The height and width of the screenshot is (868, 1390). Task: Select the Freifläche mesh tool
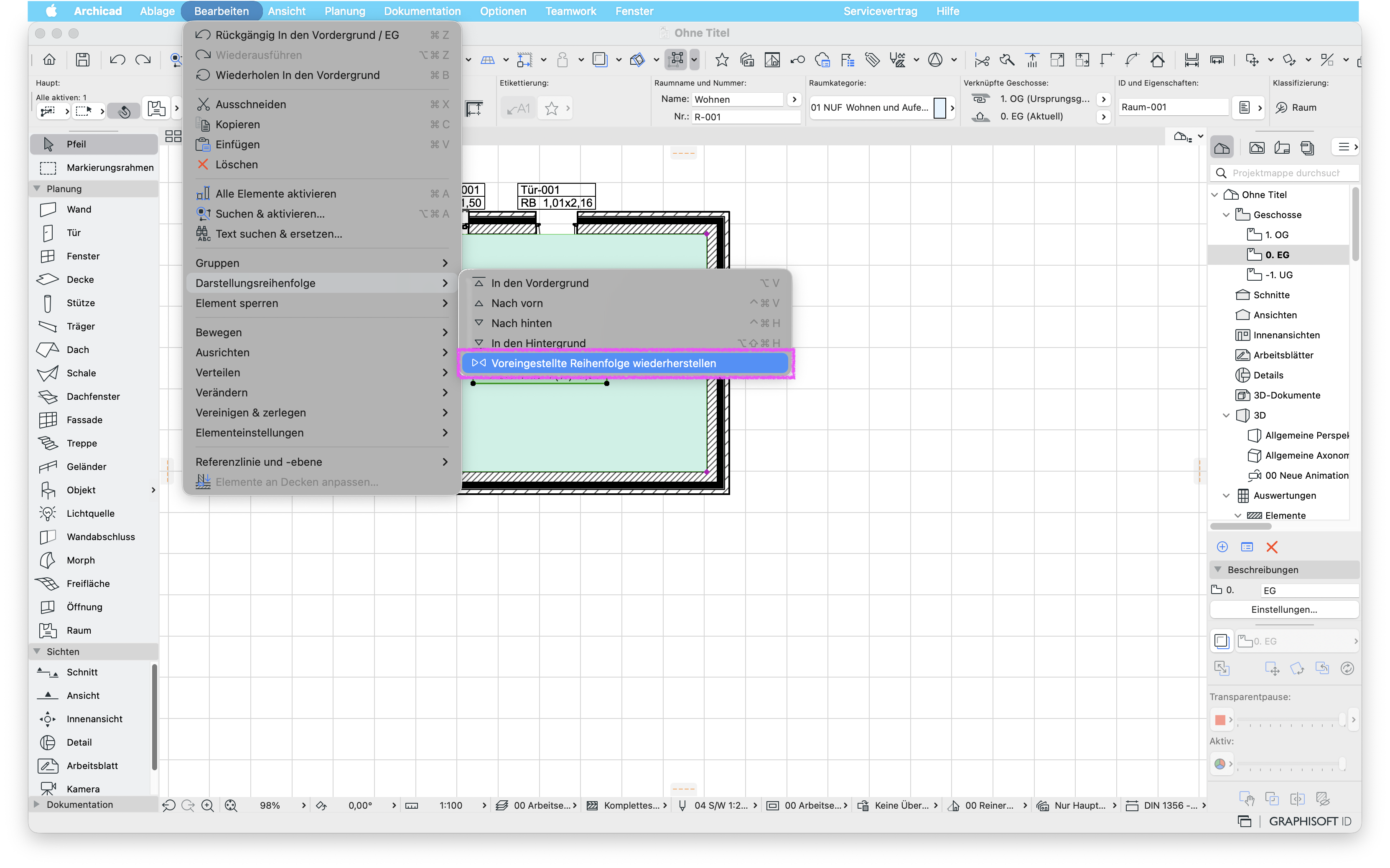[x=94, y=584]
